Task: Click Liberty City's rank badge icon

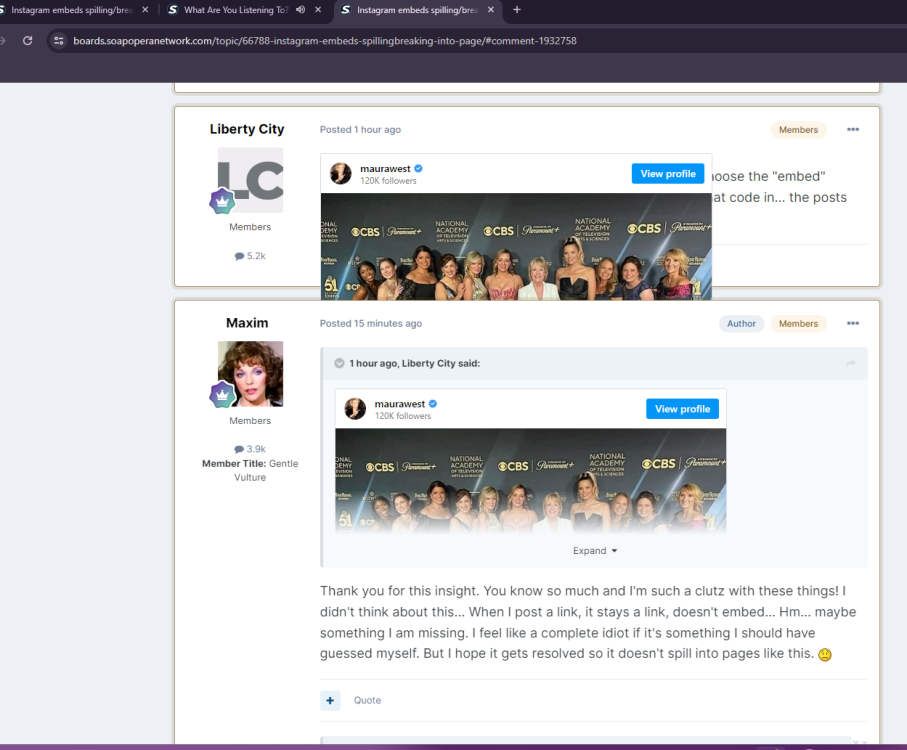Action: click(x=221, y=202)
